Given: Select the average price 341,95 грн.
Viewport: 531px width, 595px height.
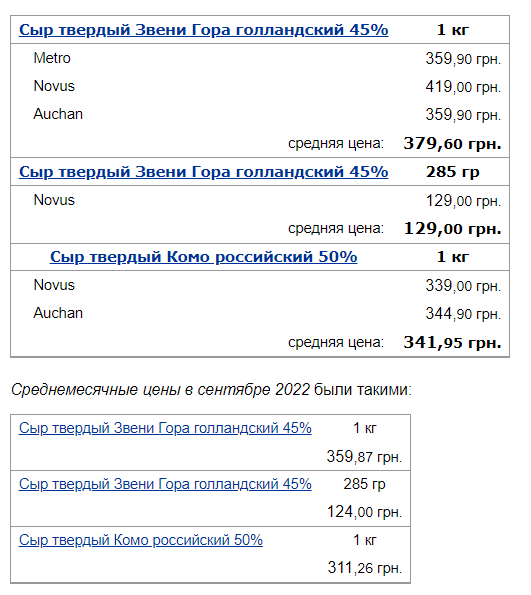Looking at the screenshot, I should [452, 342].
